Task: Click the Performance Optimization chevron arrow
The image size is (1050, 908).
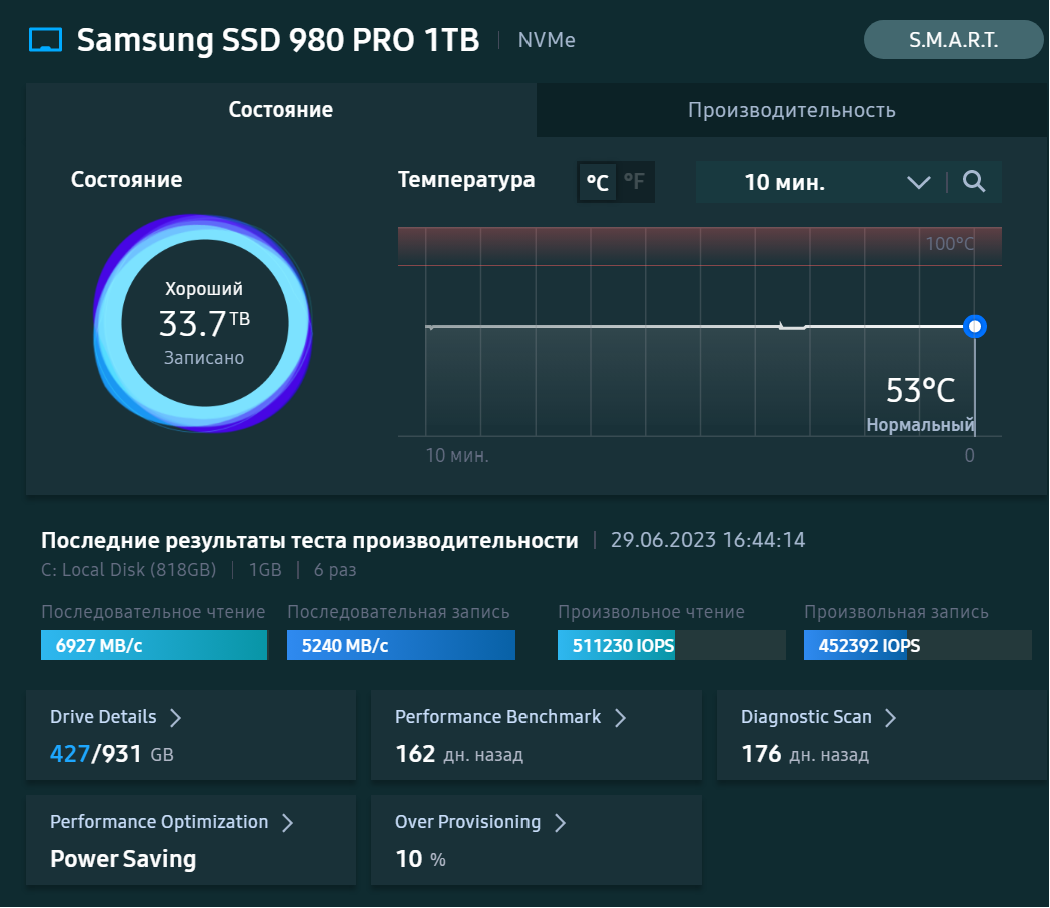Action: (287, 823)
